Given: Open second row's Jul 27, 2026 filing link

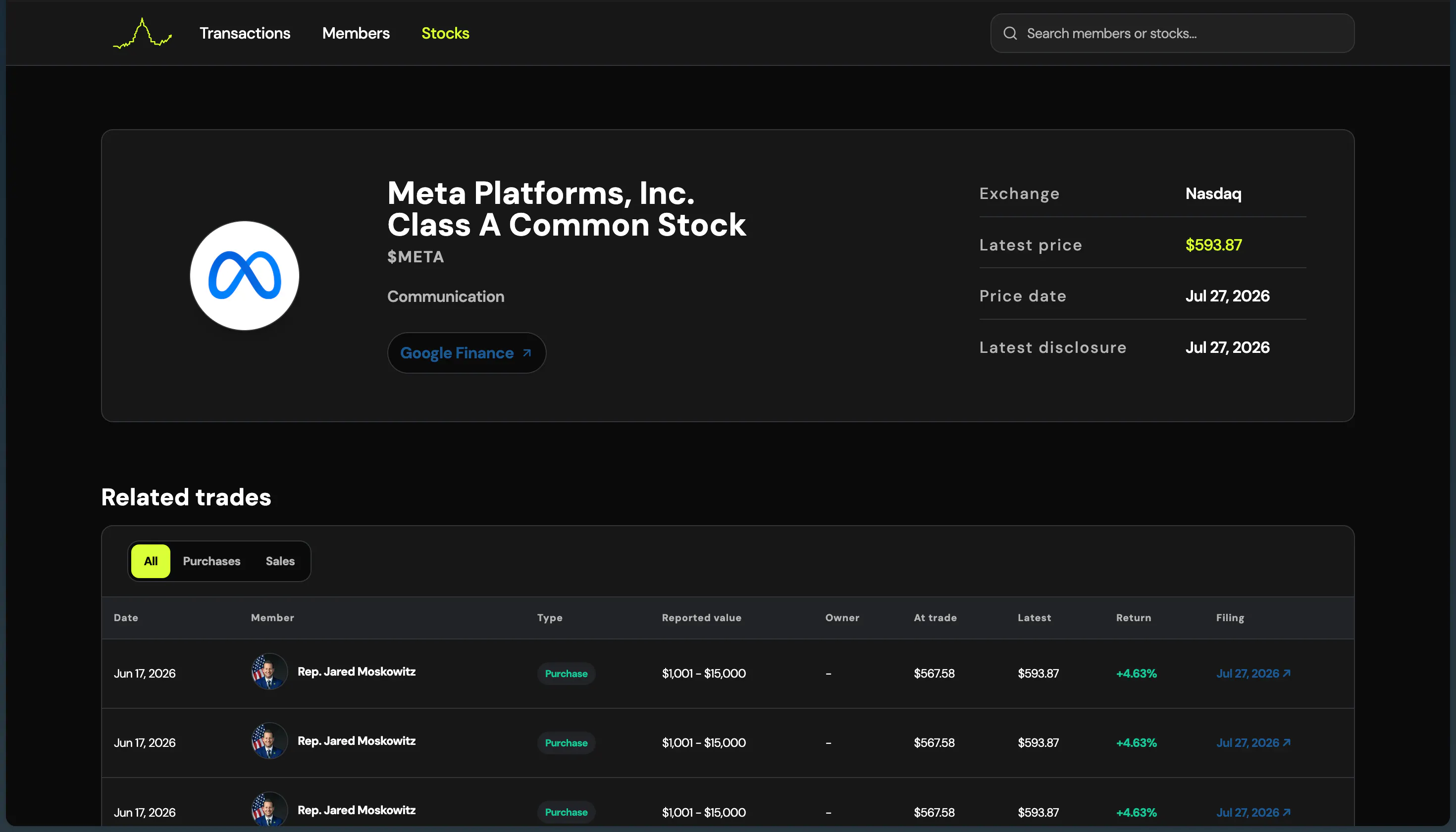Looking at the screenshot, I should click(x=1253, y=743).
